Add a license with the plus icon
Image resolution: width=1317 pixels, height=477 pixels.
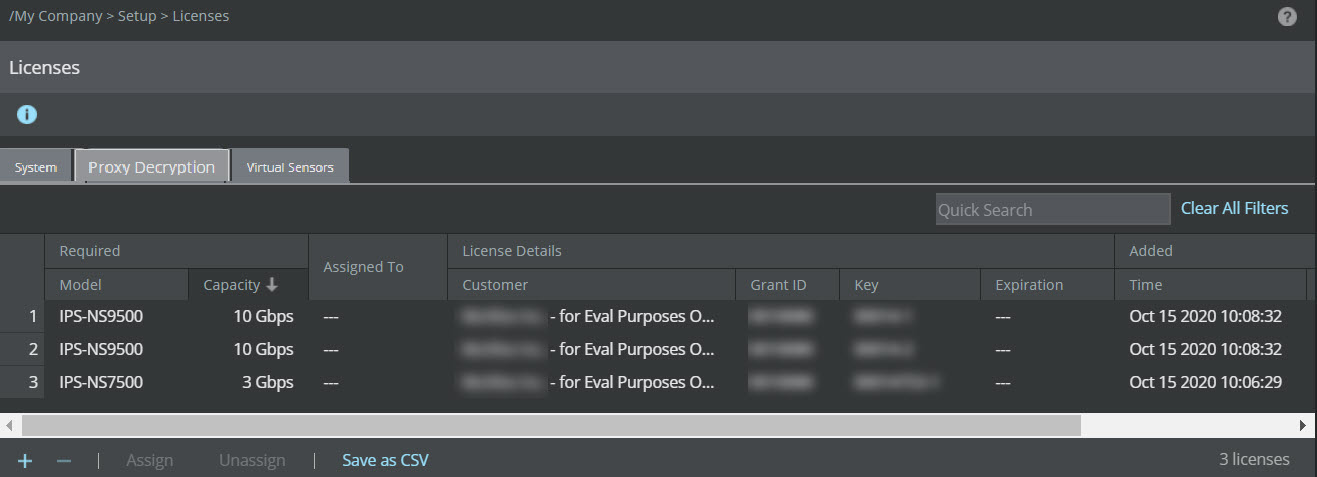tap(25, 461)
